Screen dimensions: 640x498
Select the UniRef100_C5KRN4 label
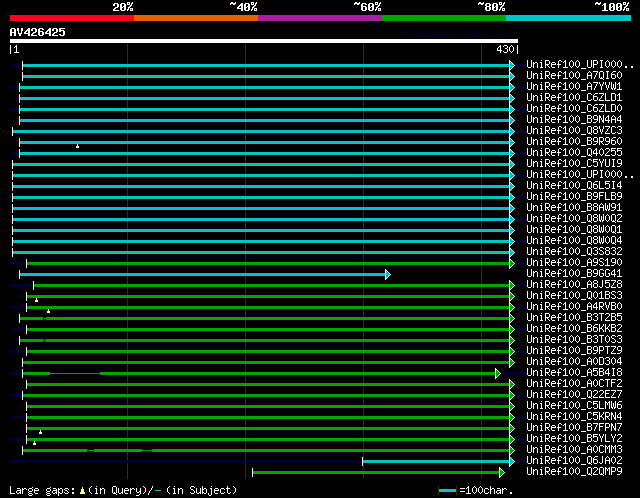click(x=574, y=417)
